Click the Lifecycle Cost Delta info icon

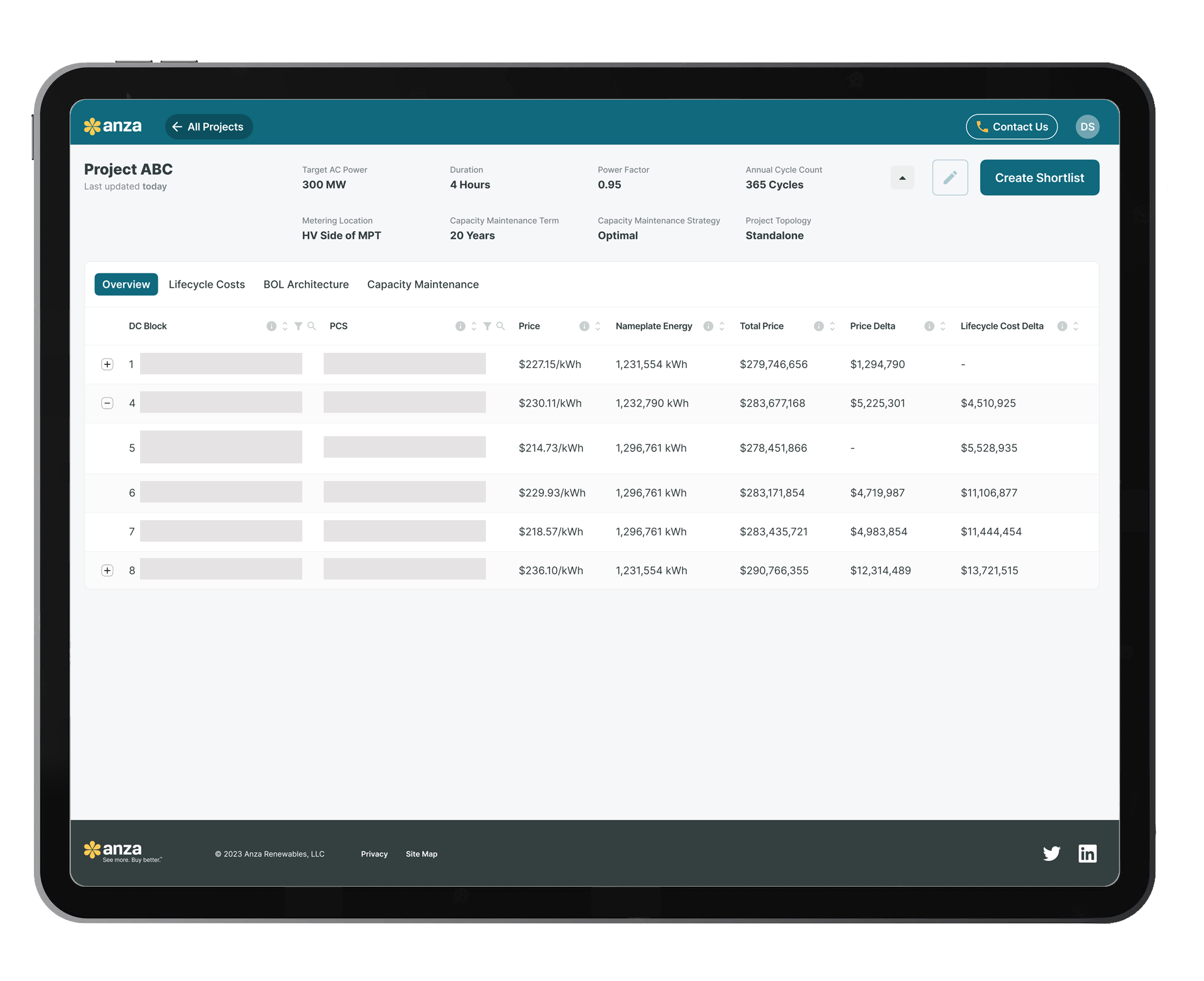pyautogui.click(x=1063, y=326)
